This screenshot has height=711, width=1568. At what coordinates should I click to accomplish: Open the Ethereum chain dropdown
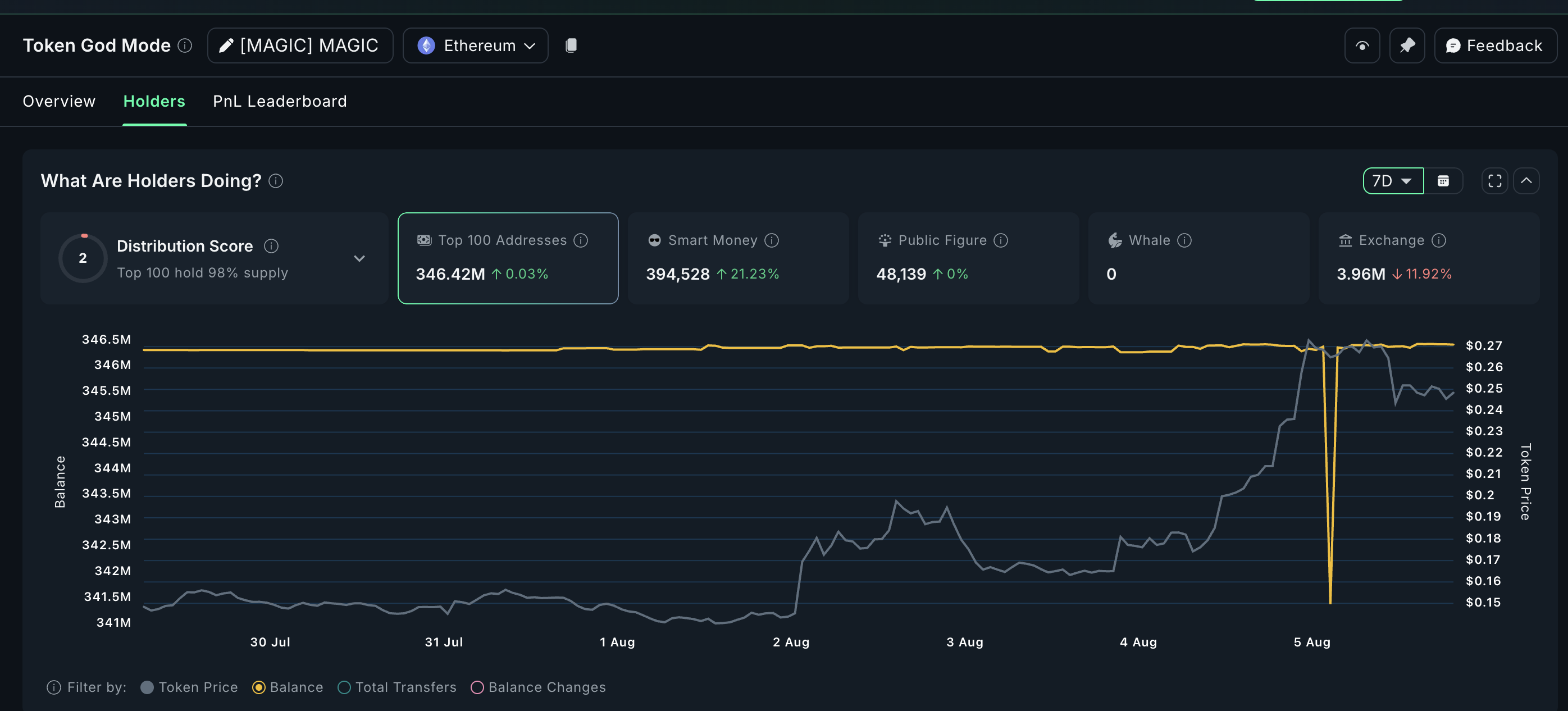475,45
